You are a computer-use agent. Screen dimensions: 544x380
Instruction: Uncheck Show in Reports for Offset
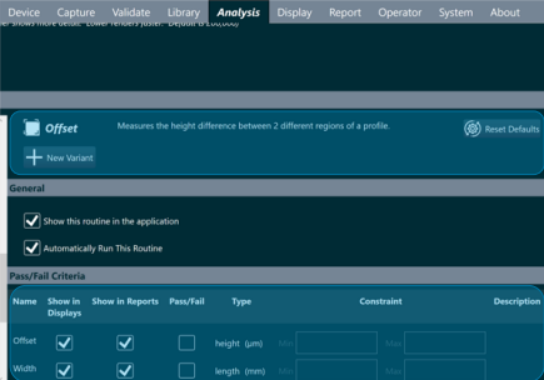tap(125, 343)
